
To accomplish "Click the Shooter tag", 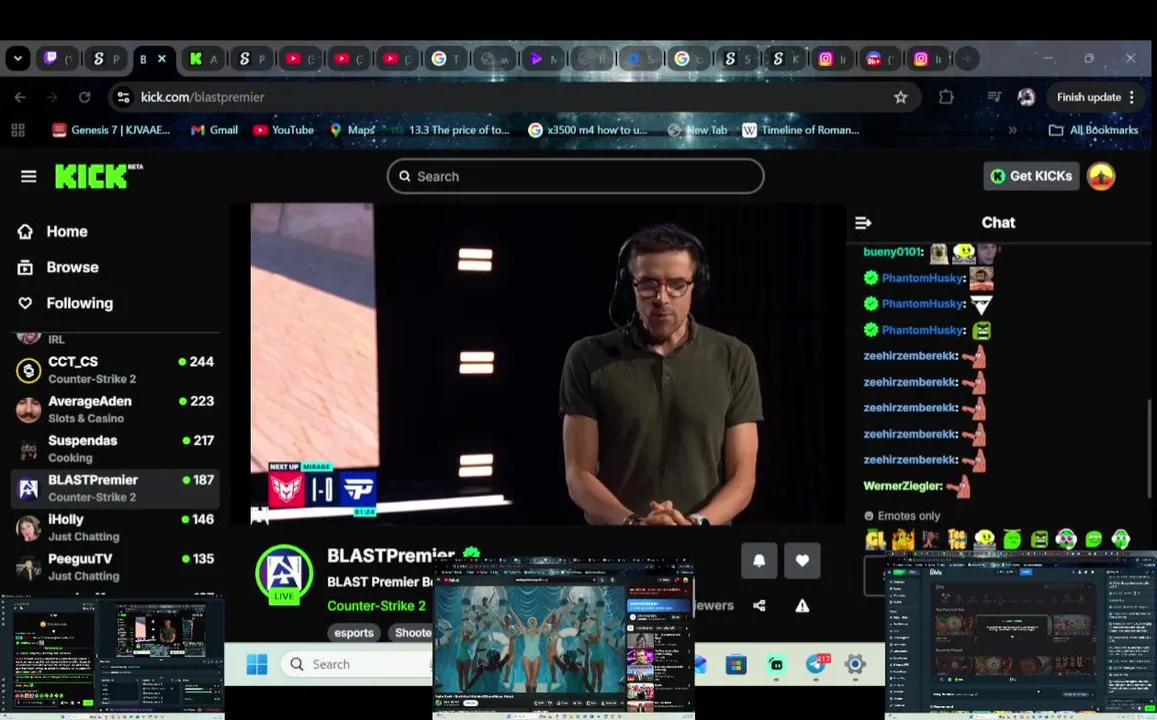I will (412, 633).
